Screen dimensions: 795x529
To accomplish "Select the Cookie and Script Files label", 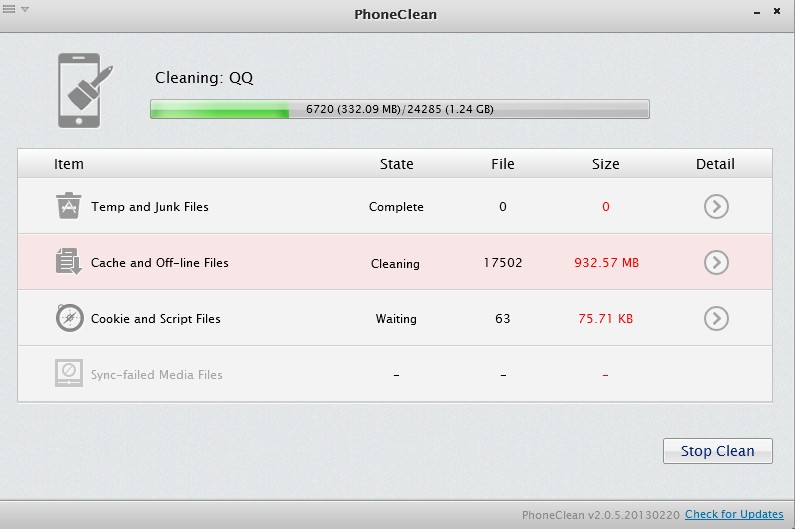I will [156, 319].
